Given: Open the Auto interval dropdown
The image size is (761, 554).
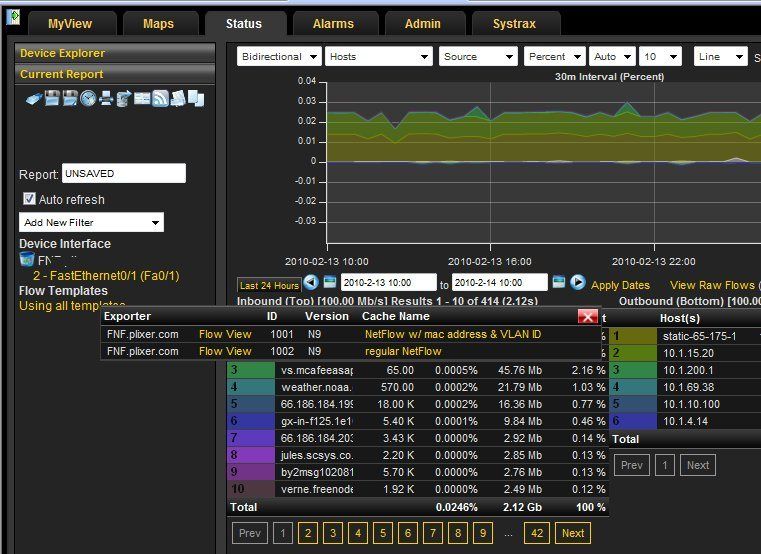Looking at the screenshot, I should (x=612, y=57).
